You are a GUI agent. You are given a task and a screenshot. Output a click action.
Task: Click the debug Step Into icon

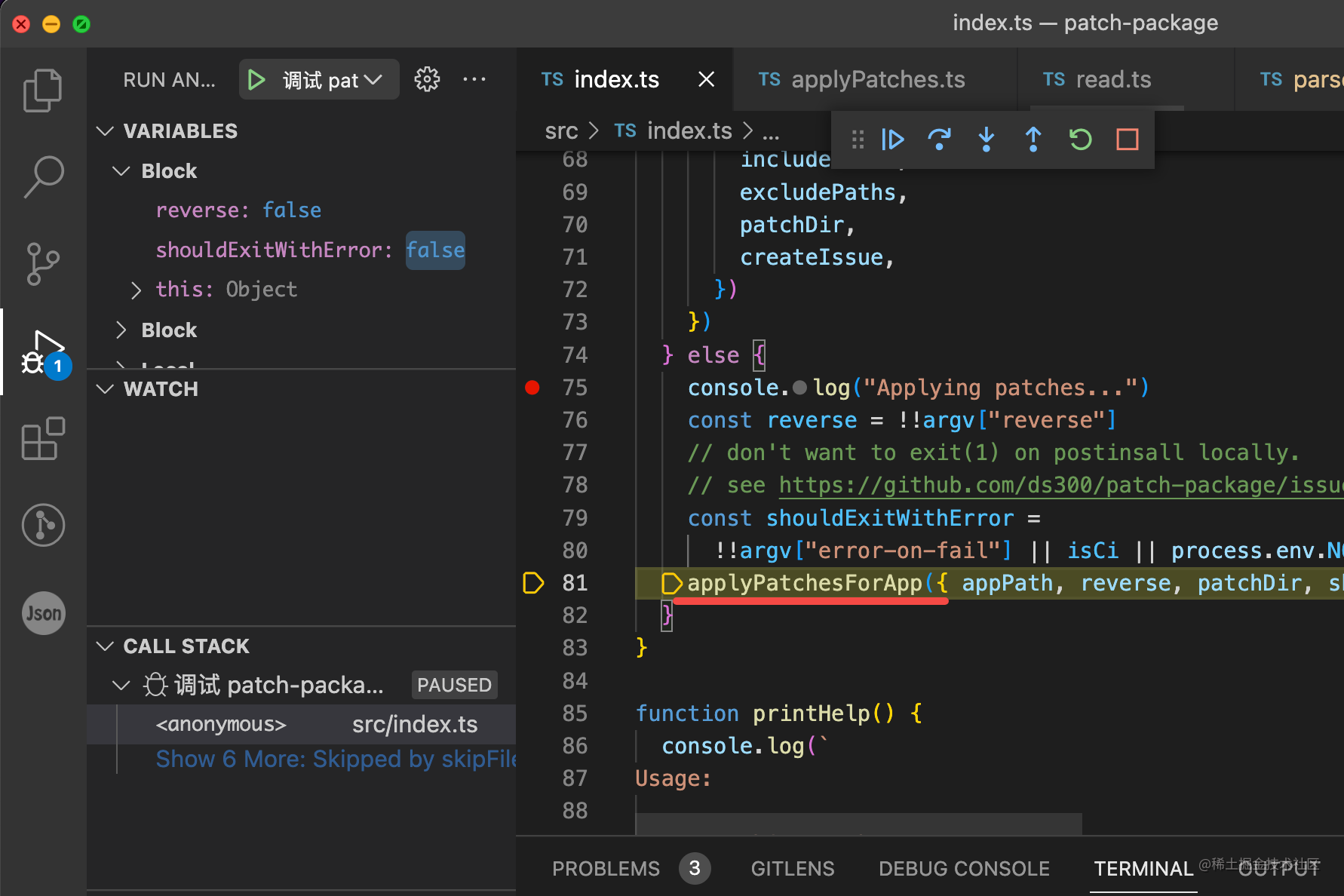[x=987, y=140]
